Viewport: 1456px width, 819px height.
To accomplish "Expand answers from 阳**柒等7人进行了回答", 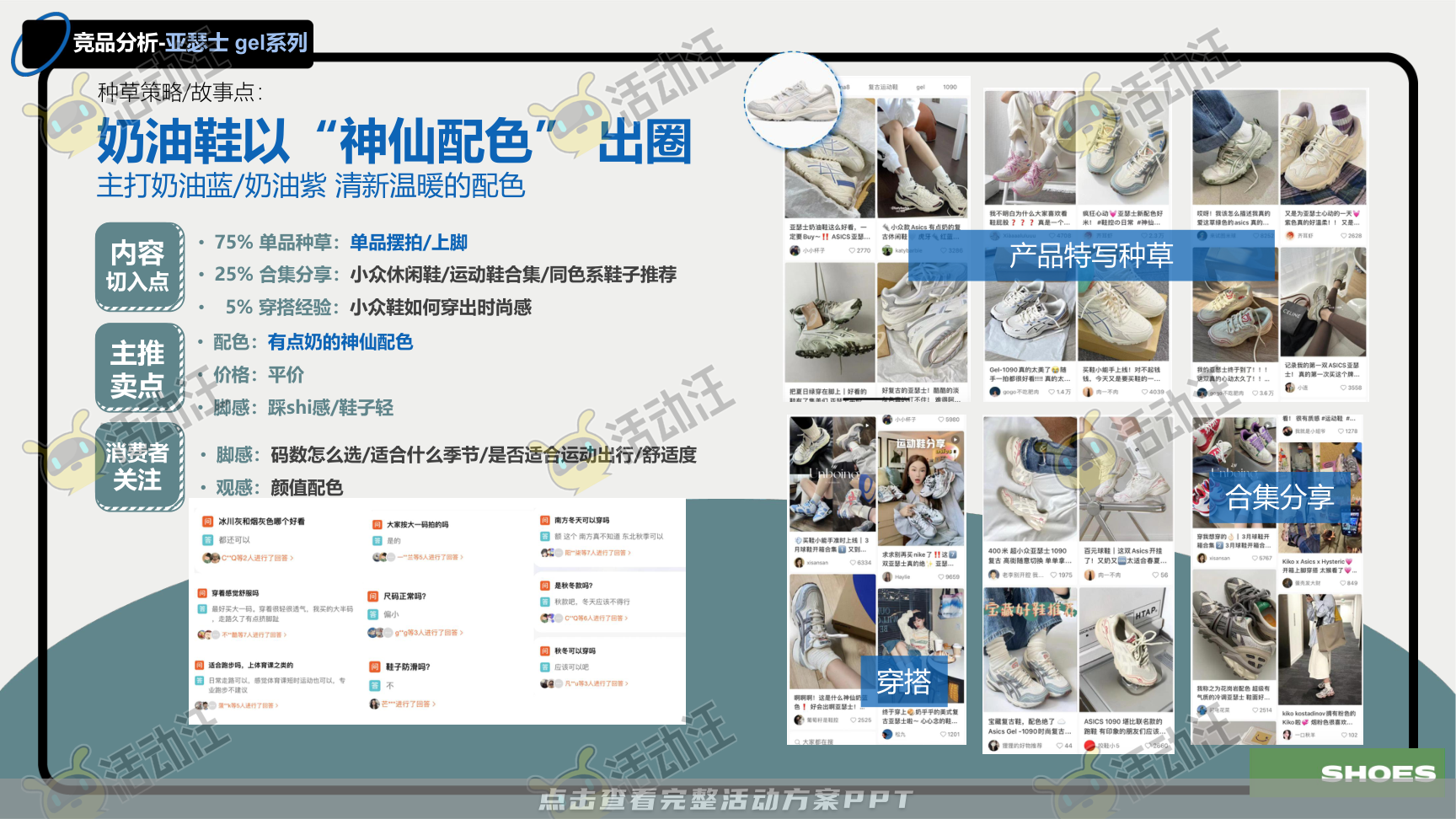I will click(597, 553).
